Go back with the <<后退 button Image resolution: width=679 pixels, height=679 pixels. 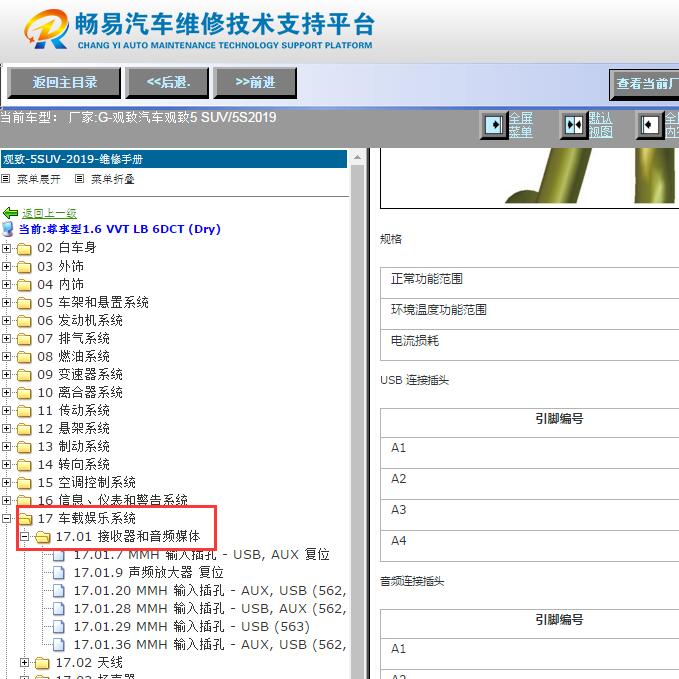(167, 82)
